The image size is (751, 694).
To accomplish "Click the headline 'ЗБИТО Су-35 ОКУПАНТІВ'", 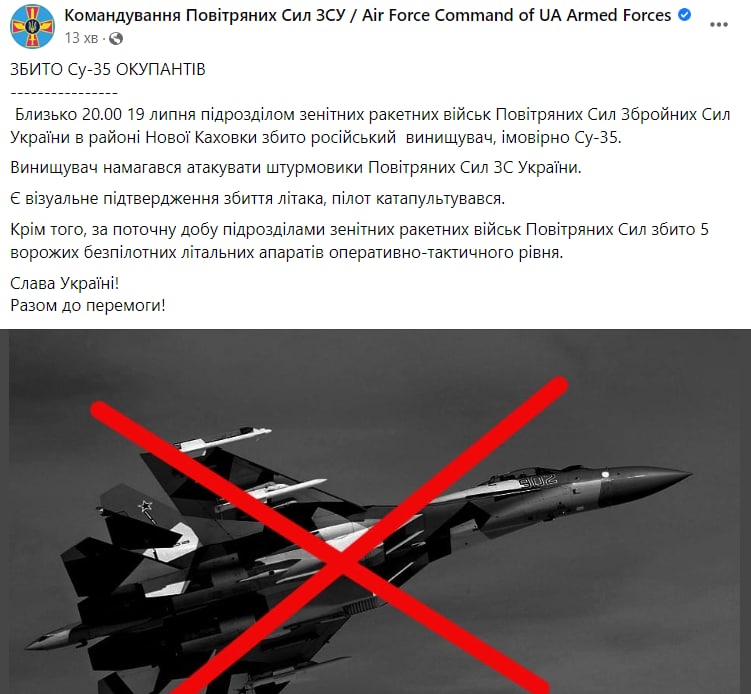I will [x=108, y=69].
